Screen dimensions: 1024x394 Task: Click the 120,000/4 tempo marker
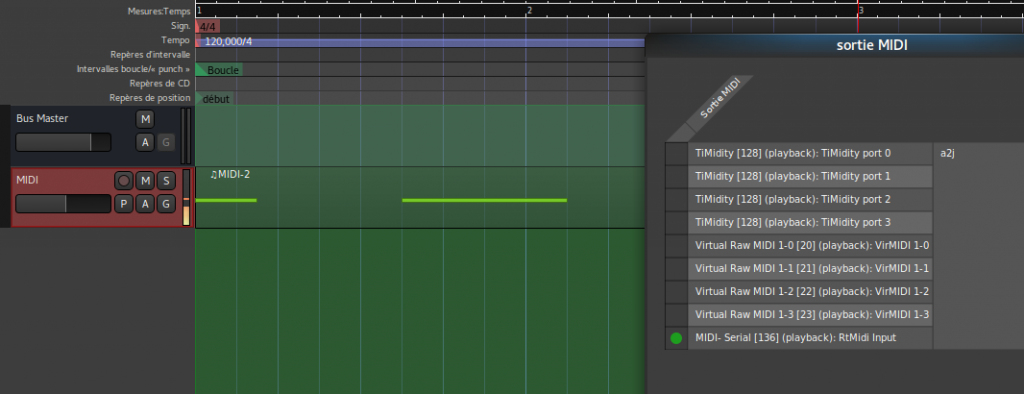(228, 42)
